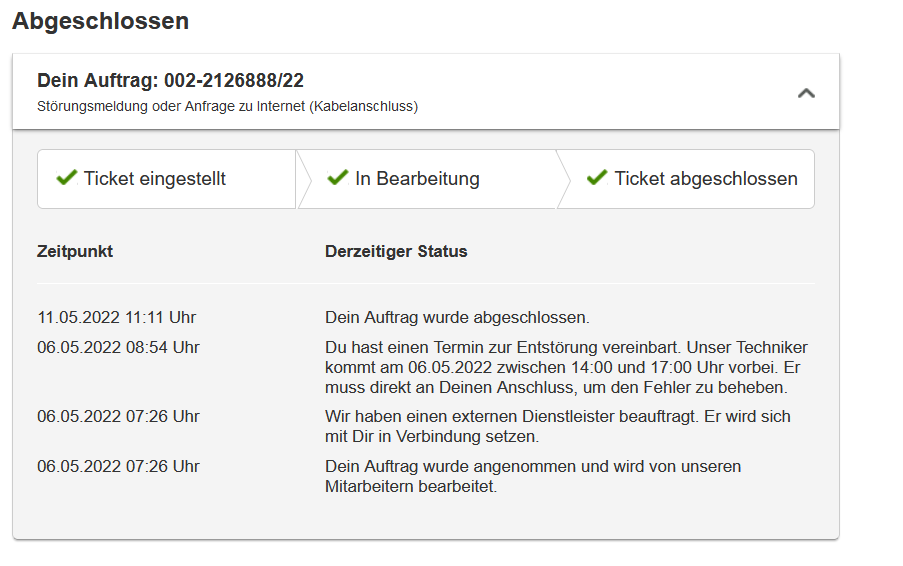Image resolution: width=903 pixels, height=566 pixels.
Task: Click the Zeitpunkt column header
Action: (x=75, y=251)
